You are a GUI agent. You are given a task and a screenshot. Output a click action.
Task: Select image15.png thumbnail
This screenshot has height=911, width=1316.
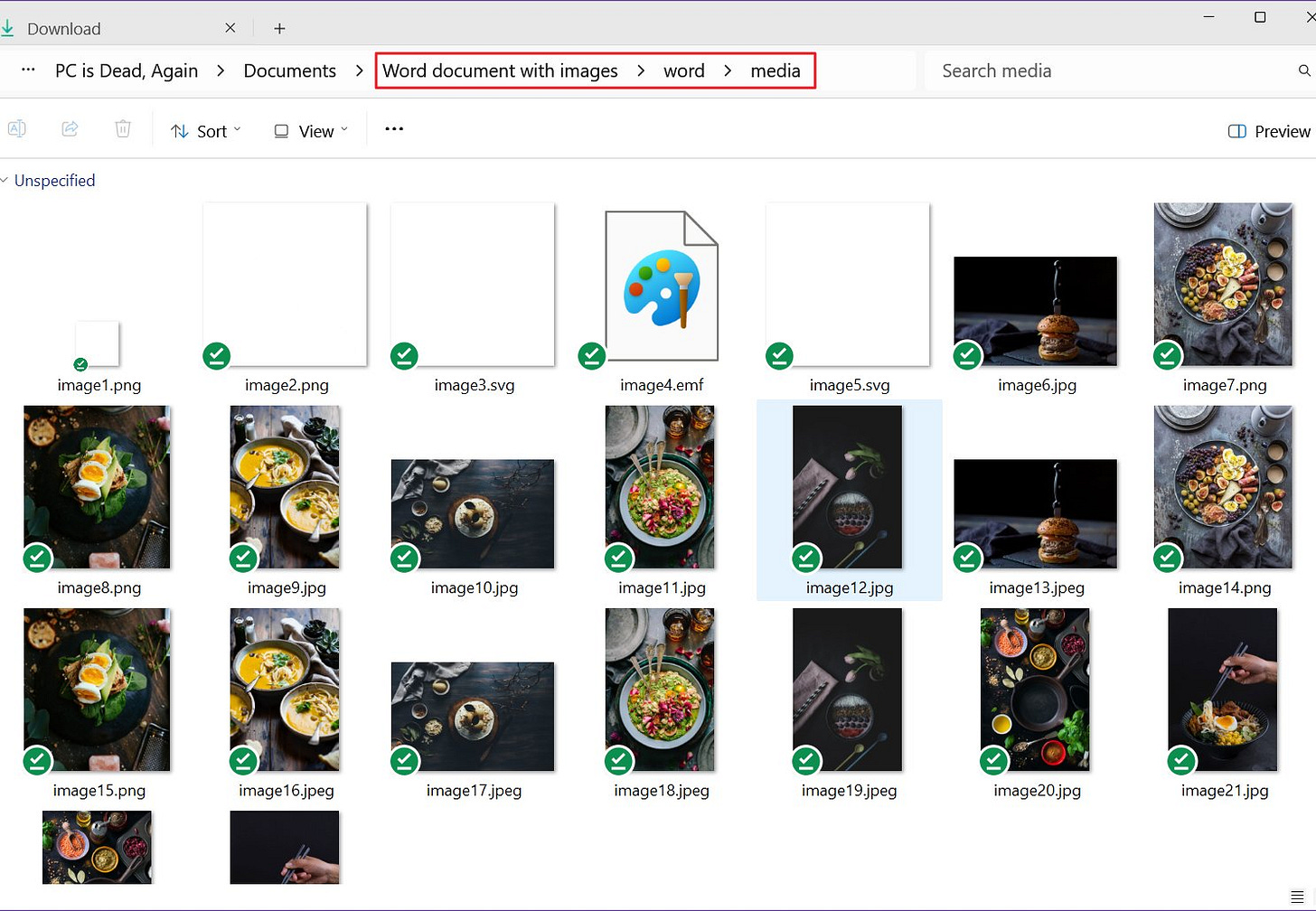point(97,690)
